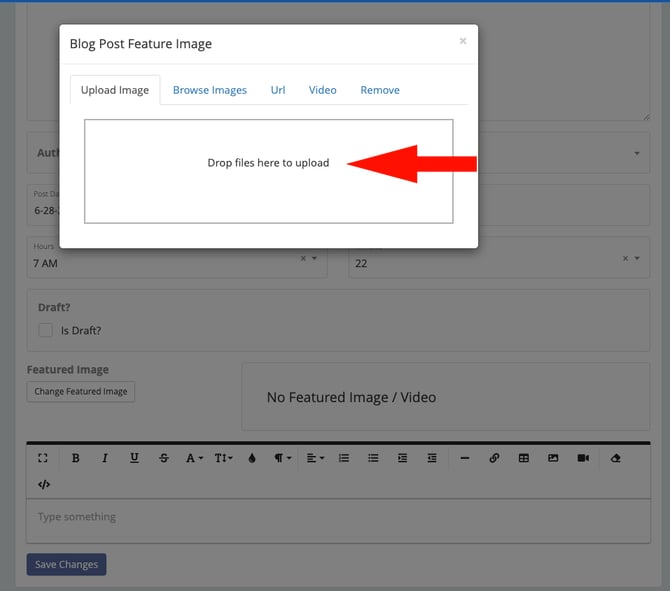The image size is (670, 591).
Task: Open the text alignment dropdown
Action: [314, 458]
